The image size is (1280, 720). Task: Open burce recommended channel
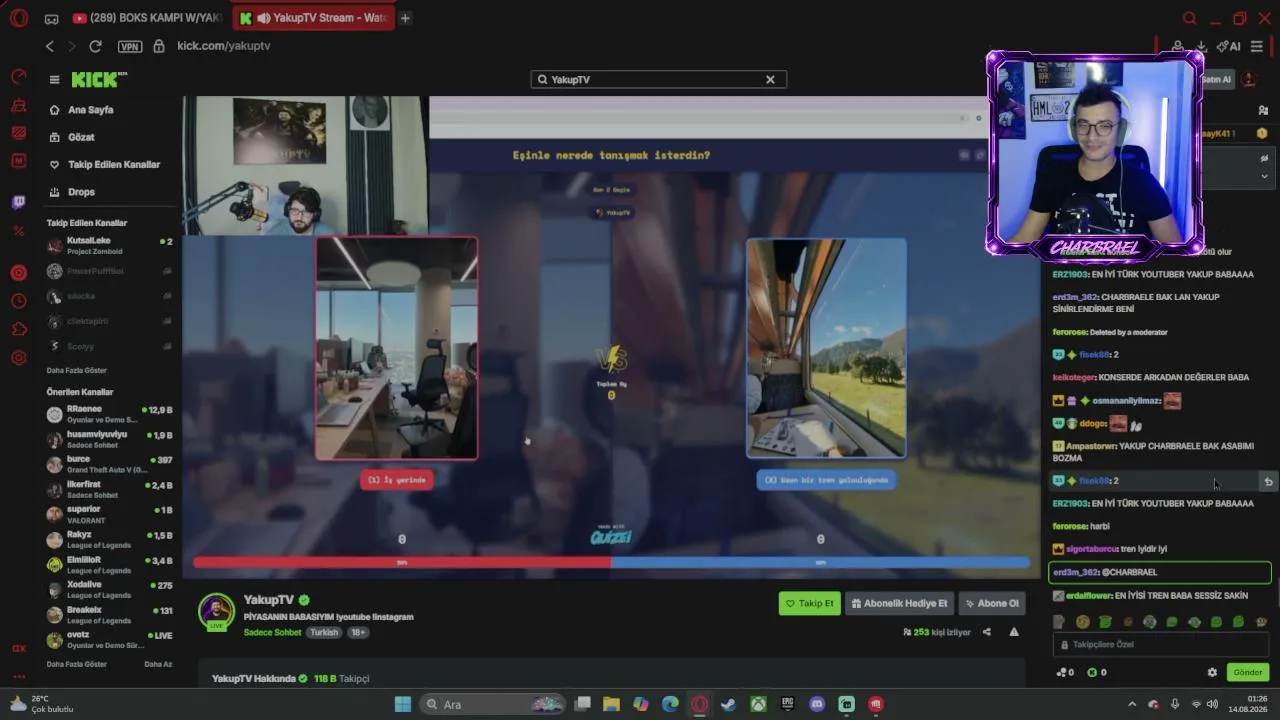point(110,464)
